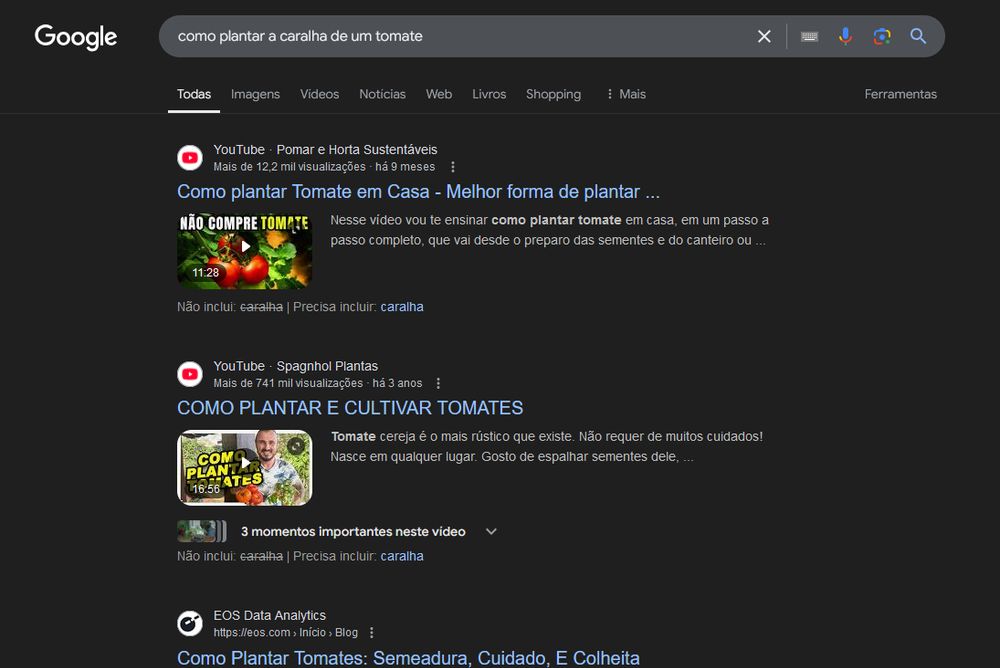Start voice search with the microphone icon
The width and height of the screenshot is (1000, 668).
coord(845,36)
